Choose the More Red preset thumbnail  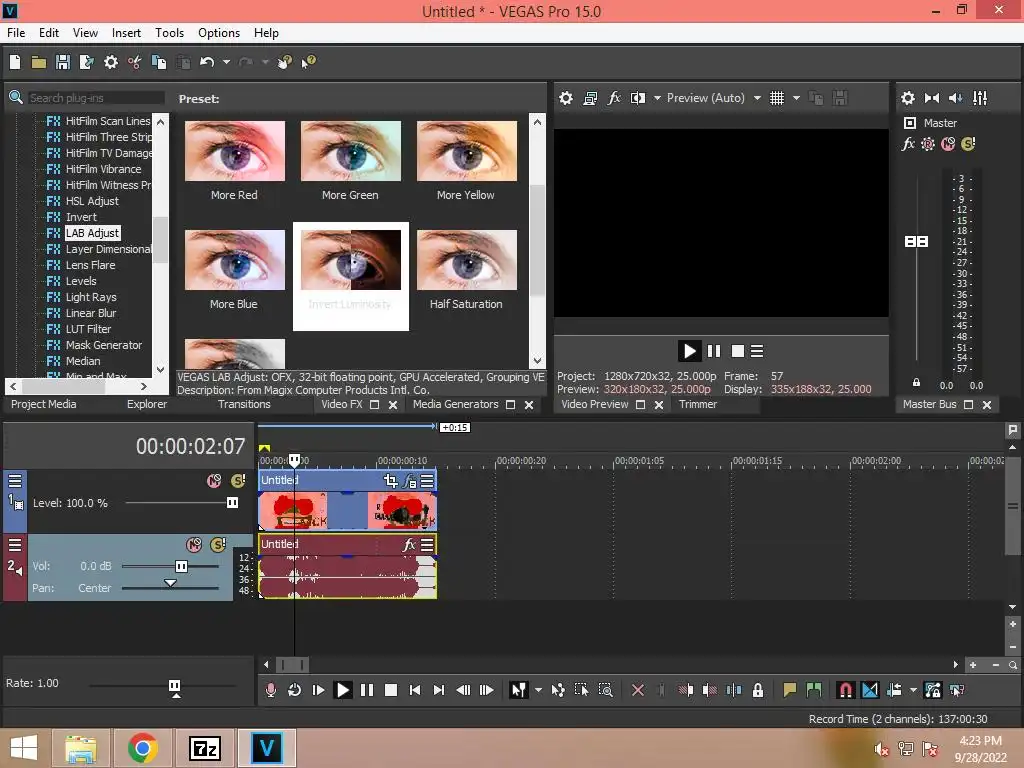234,151
